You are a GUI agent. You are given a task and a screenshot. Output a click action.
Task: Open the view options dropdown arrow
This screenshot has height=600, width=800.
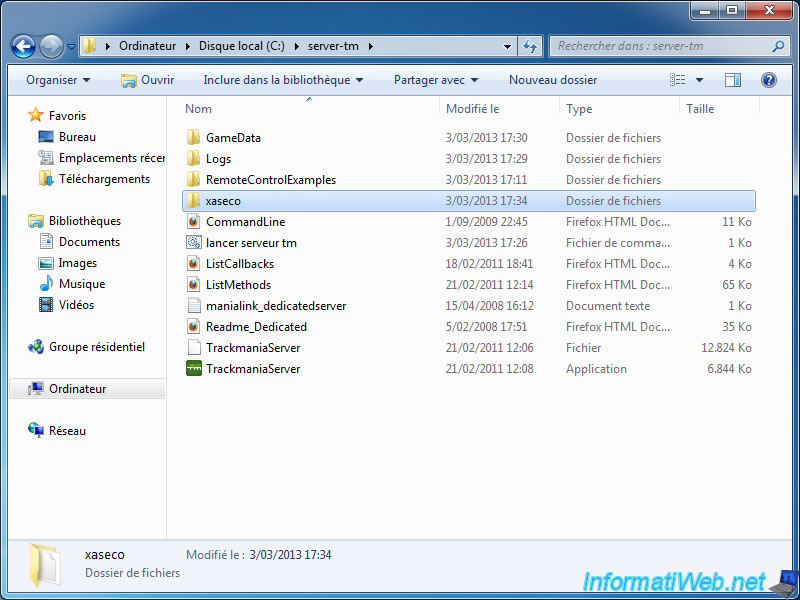(699, 80)
